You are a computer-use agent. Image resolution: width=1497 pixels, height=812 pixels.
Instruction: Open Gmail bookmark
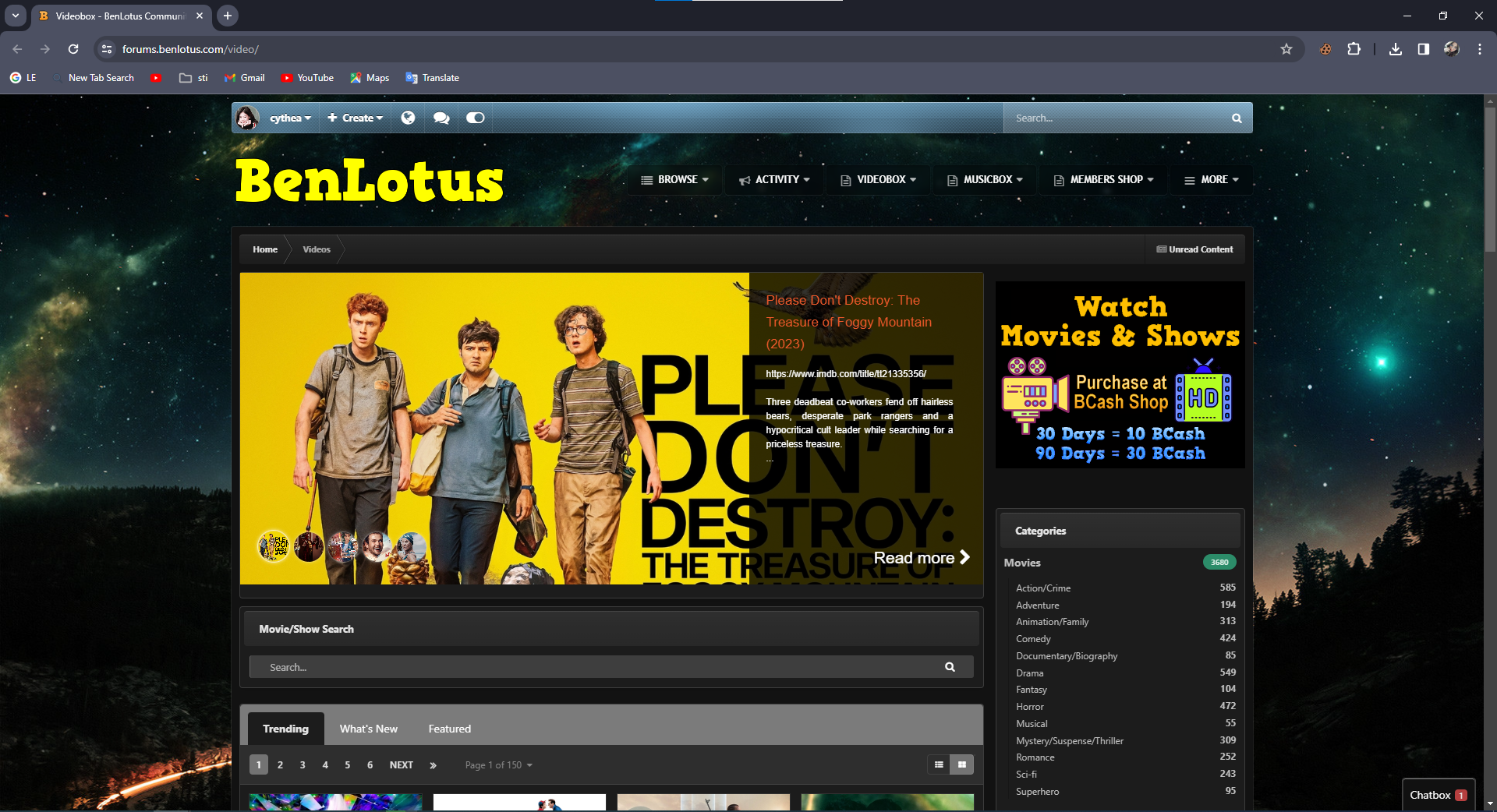[x=245, y=78]
